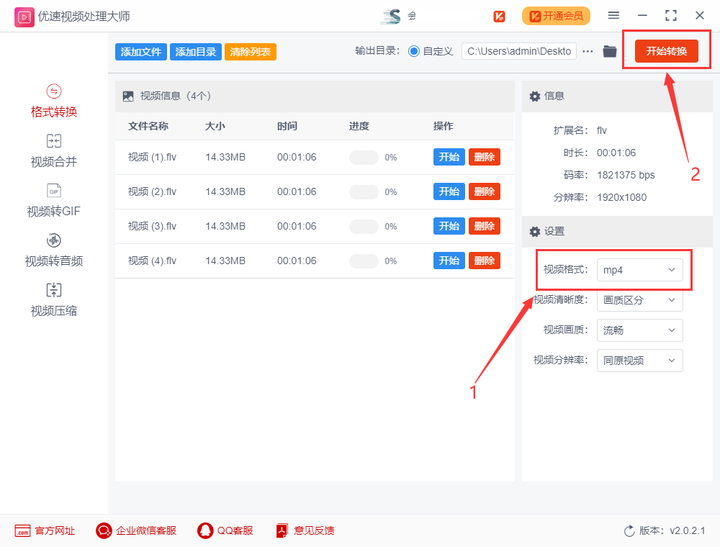Viewport: 720px width, 547px height.
Task: Expand the 视频清晰度 dropdown
Action: [x=640, y=300]
